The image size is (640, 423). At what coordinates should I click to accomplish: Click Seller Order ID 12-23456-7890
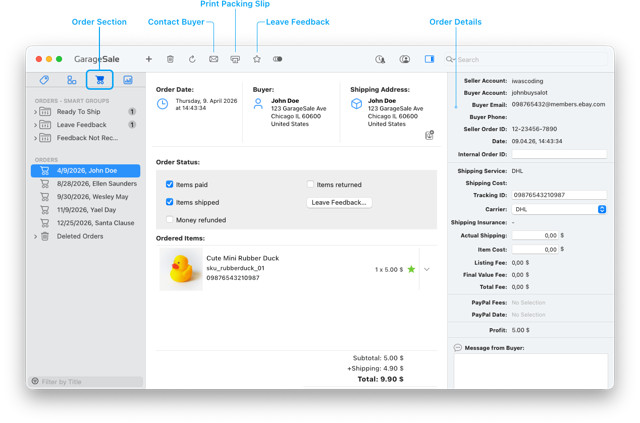click(534, 129)
